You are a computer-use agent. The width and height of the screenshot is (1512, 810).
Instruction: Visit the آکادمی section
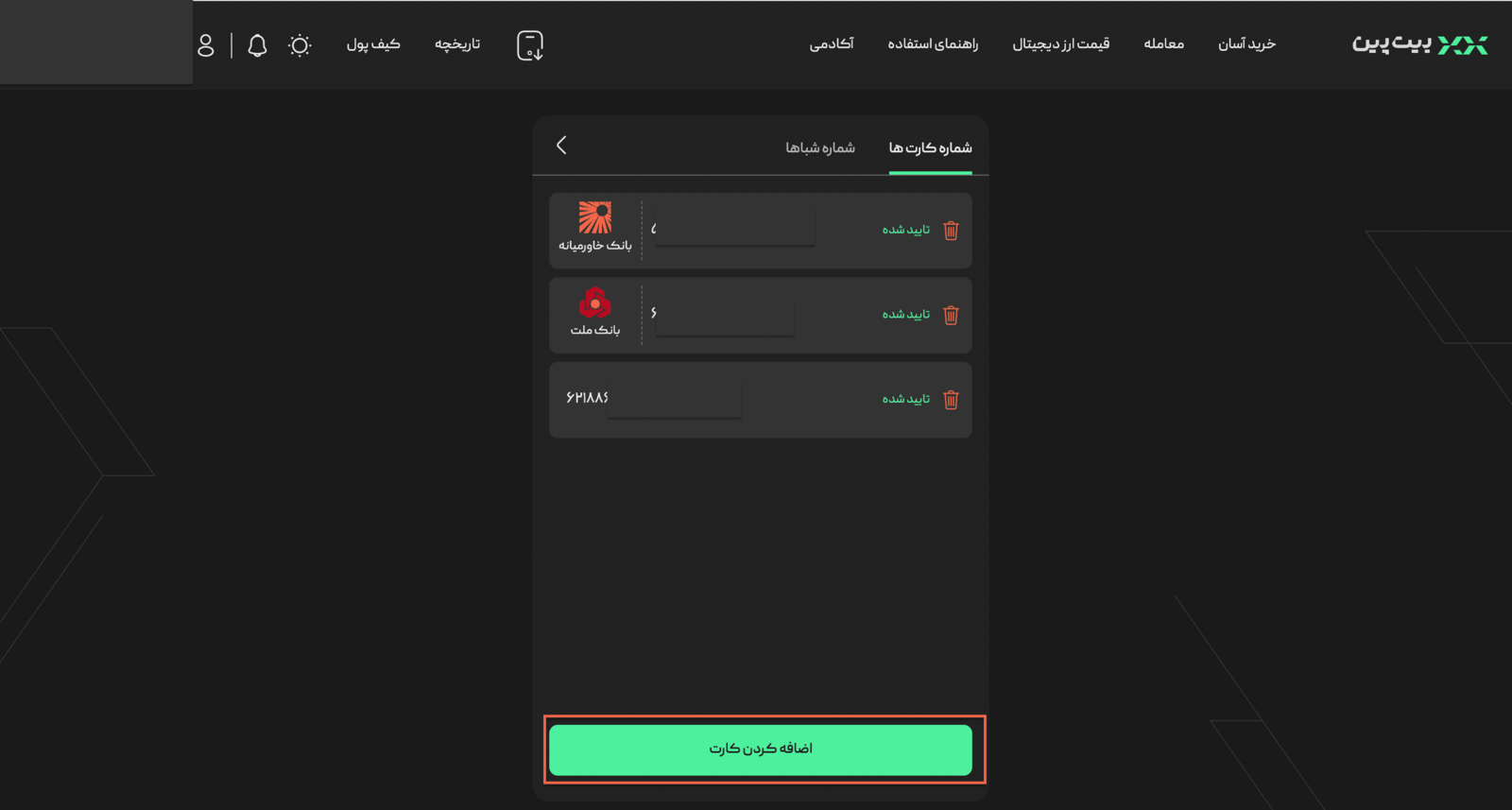click(832, 44)
